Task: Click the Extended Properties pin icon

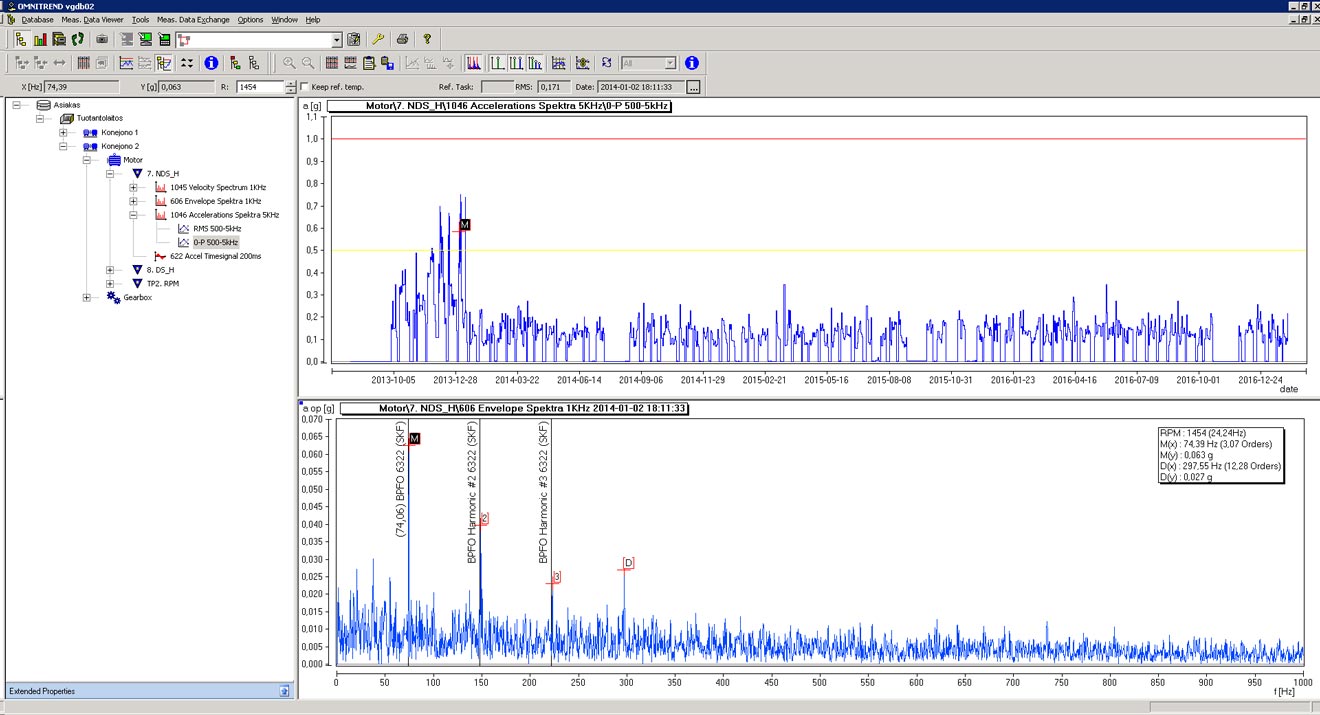Action: click(284, 691)
